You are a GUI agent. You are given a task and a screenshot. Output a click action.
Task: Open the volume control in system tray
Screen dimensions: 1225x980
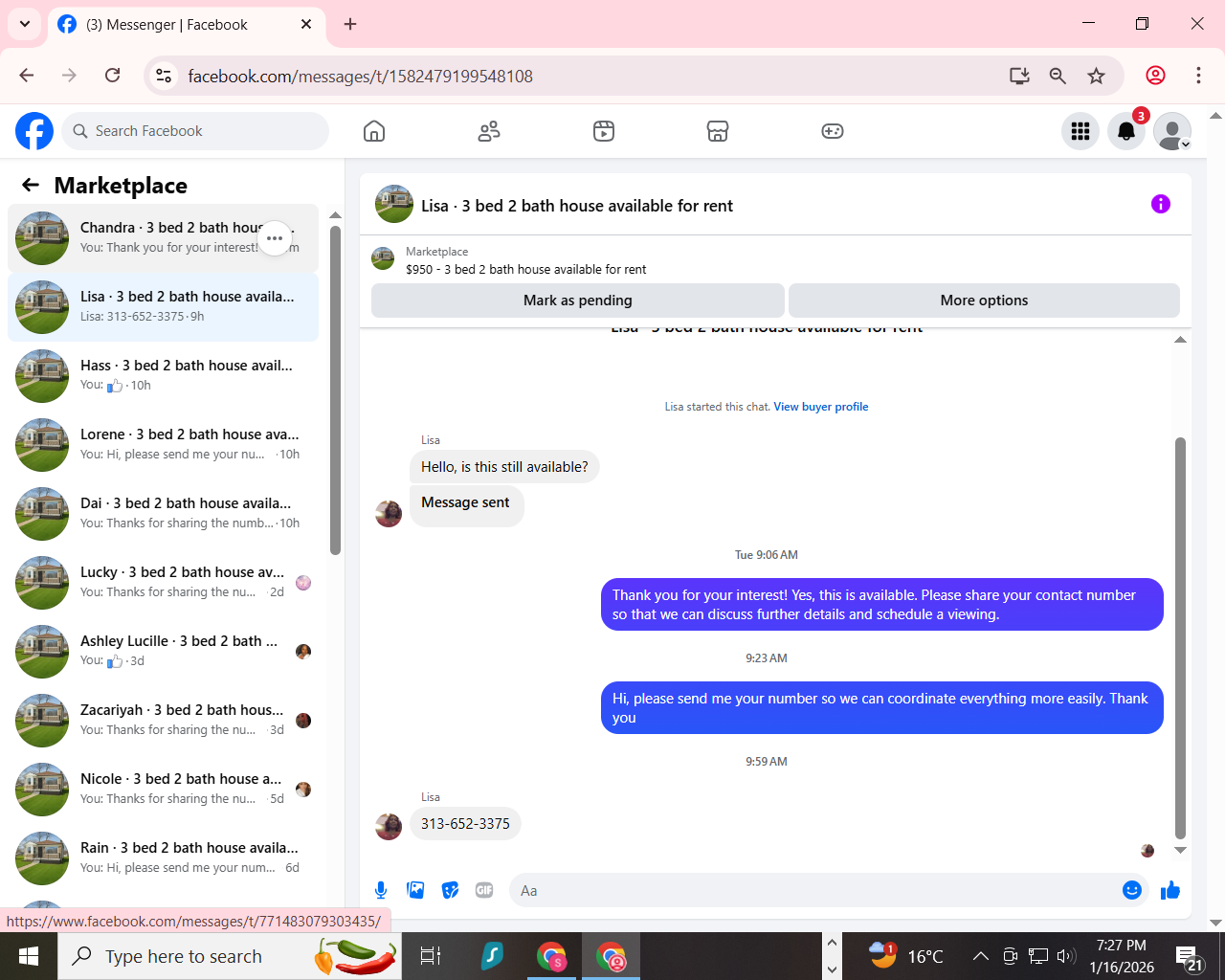[1066, 956]
